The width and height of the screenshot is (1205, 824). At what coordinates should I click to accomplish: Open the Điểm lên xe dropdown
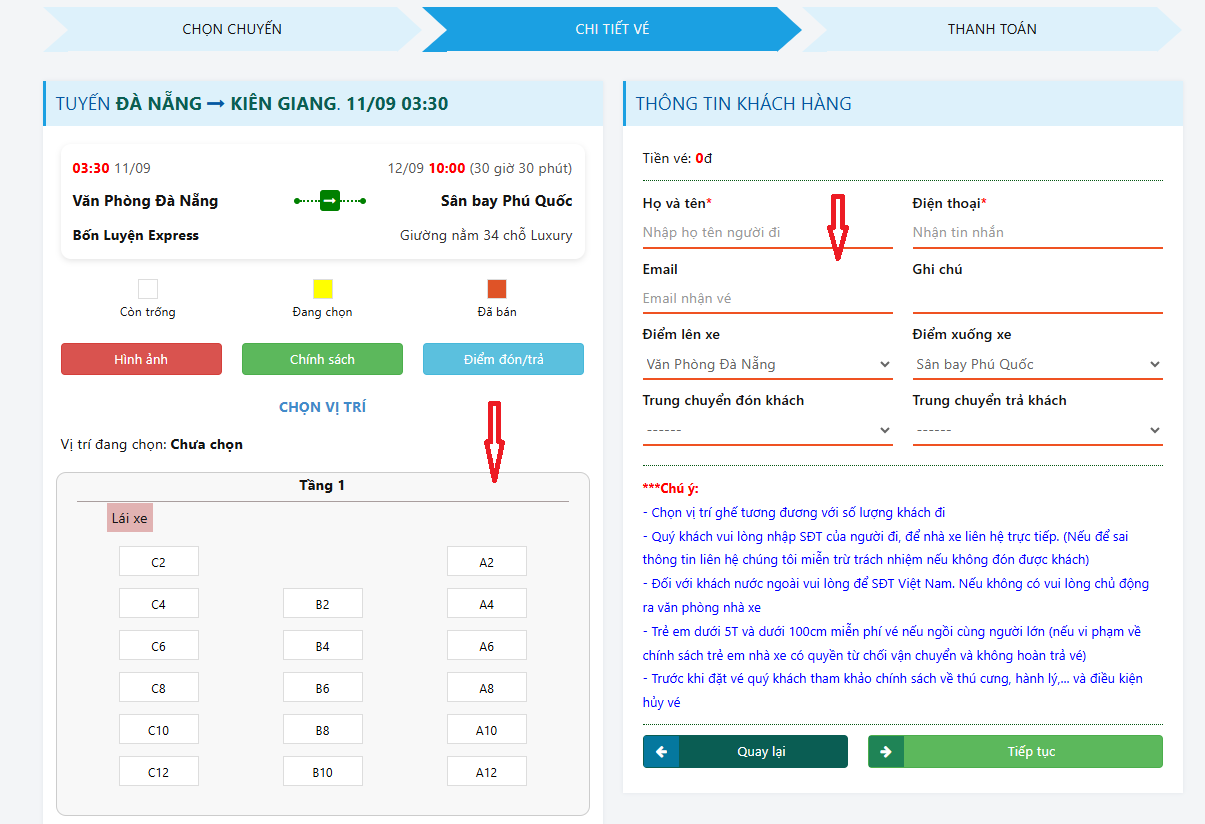pyautogui.click(x=767, y=364)
